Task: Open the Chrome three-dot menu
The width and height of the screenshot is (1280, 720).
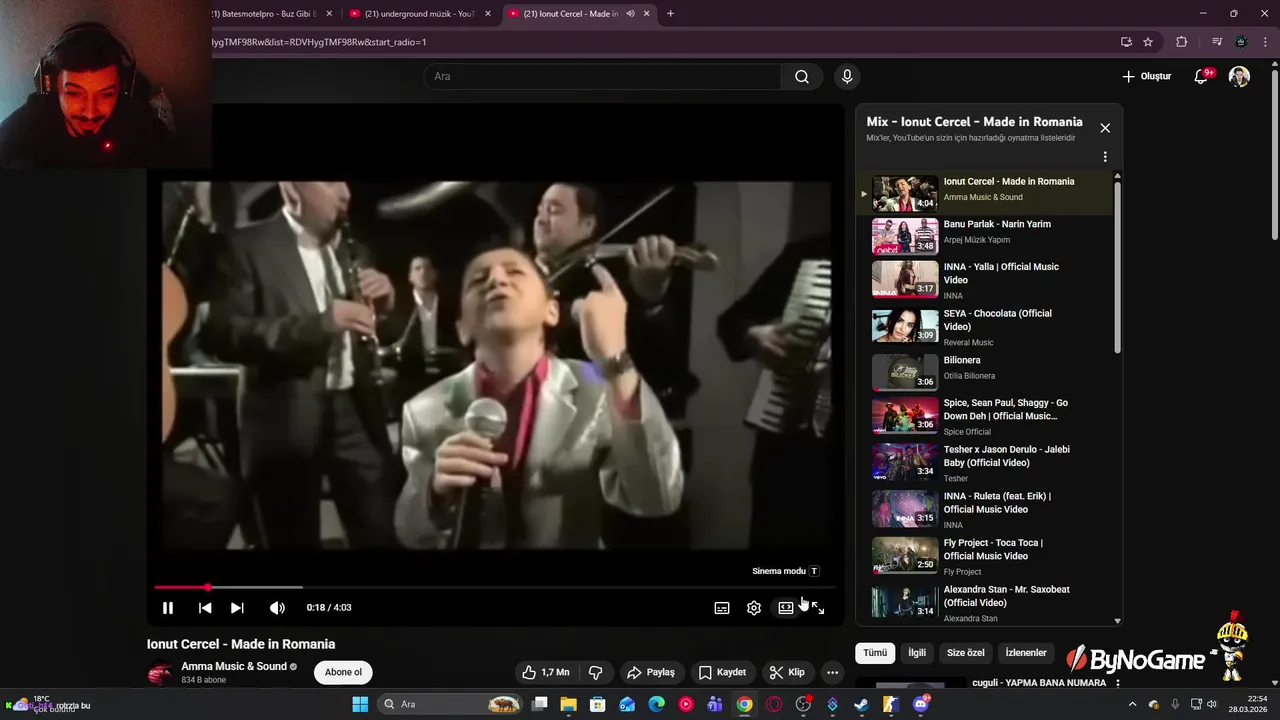Action: (1266, 42)
